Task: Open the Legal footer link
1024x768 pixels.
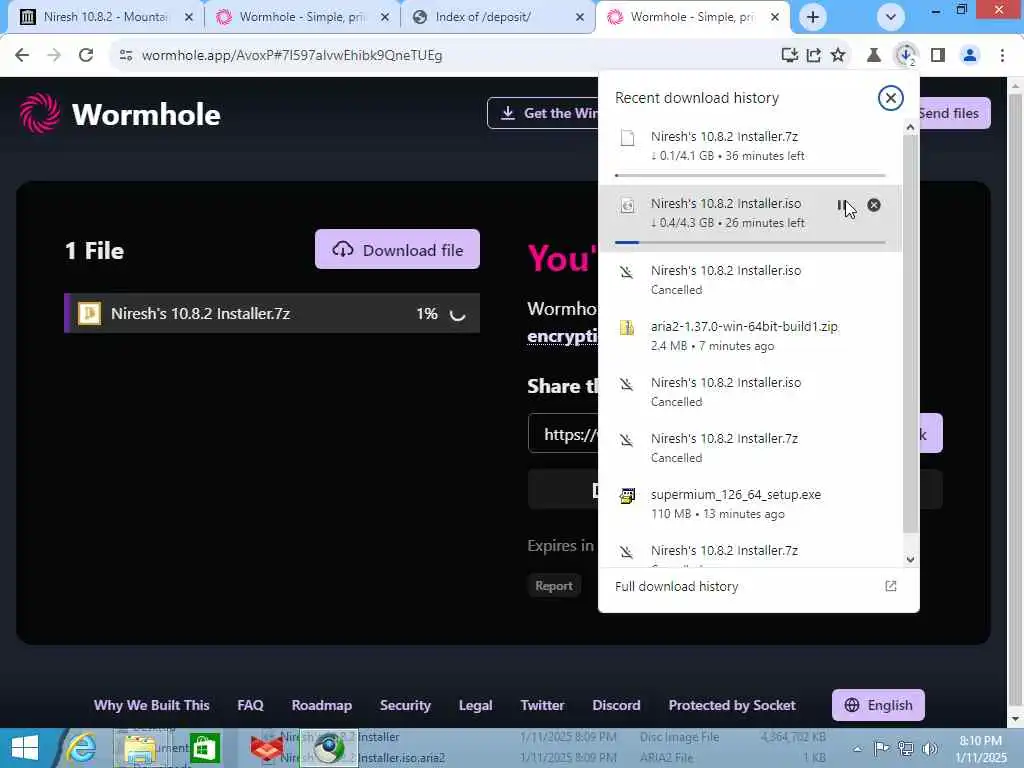Action: point(475,705)
